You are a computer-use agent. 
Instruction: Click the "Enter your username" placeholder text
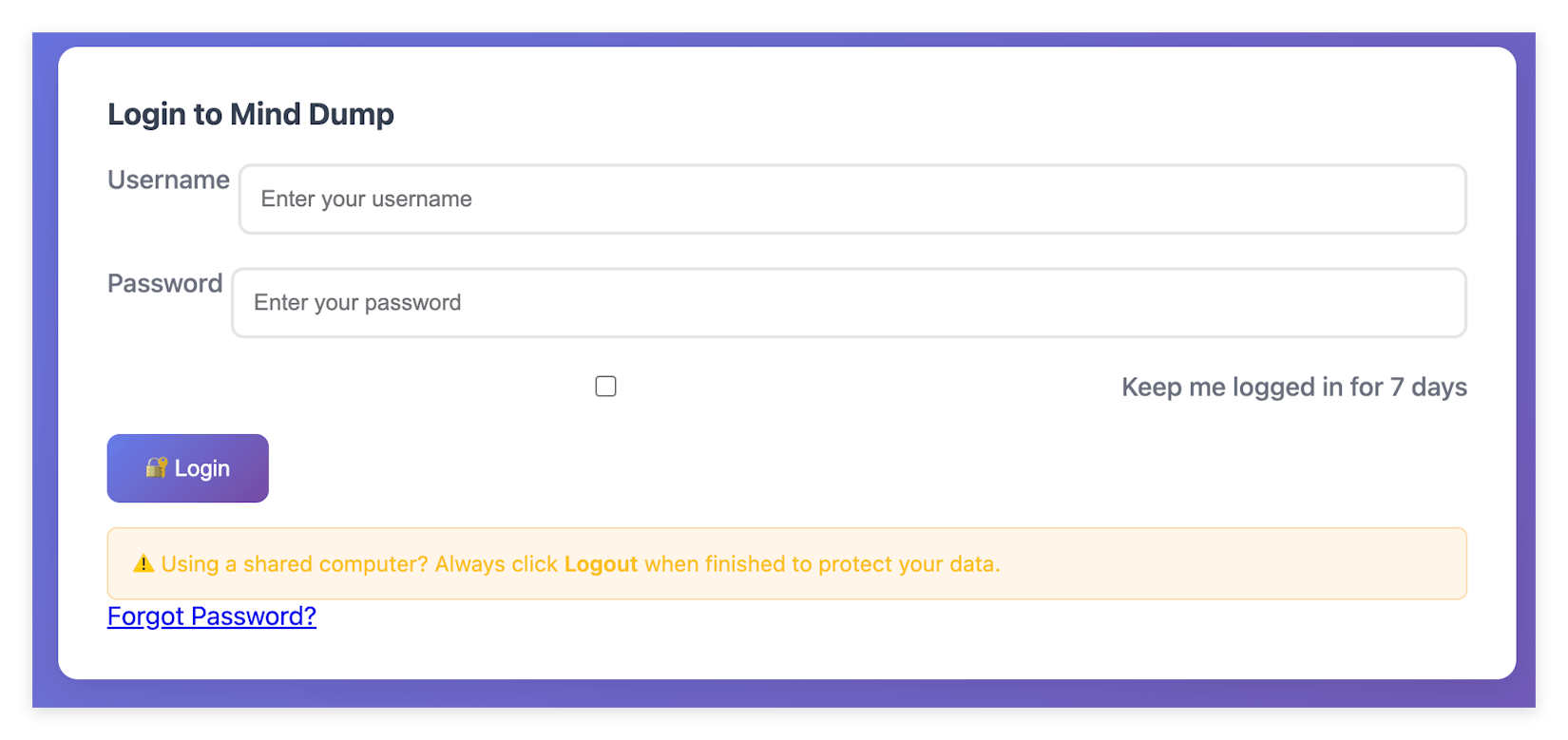pos(366,199)
